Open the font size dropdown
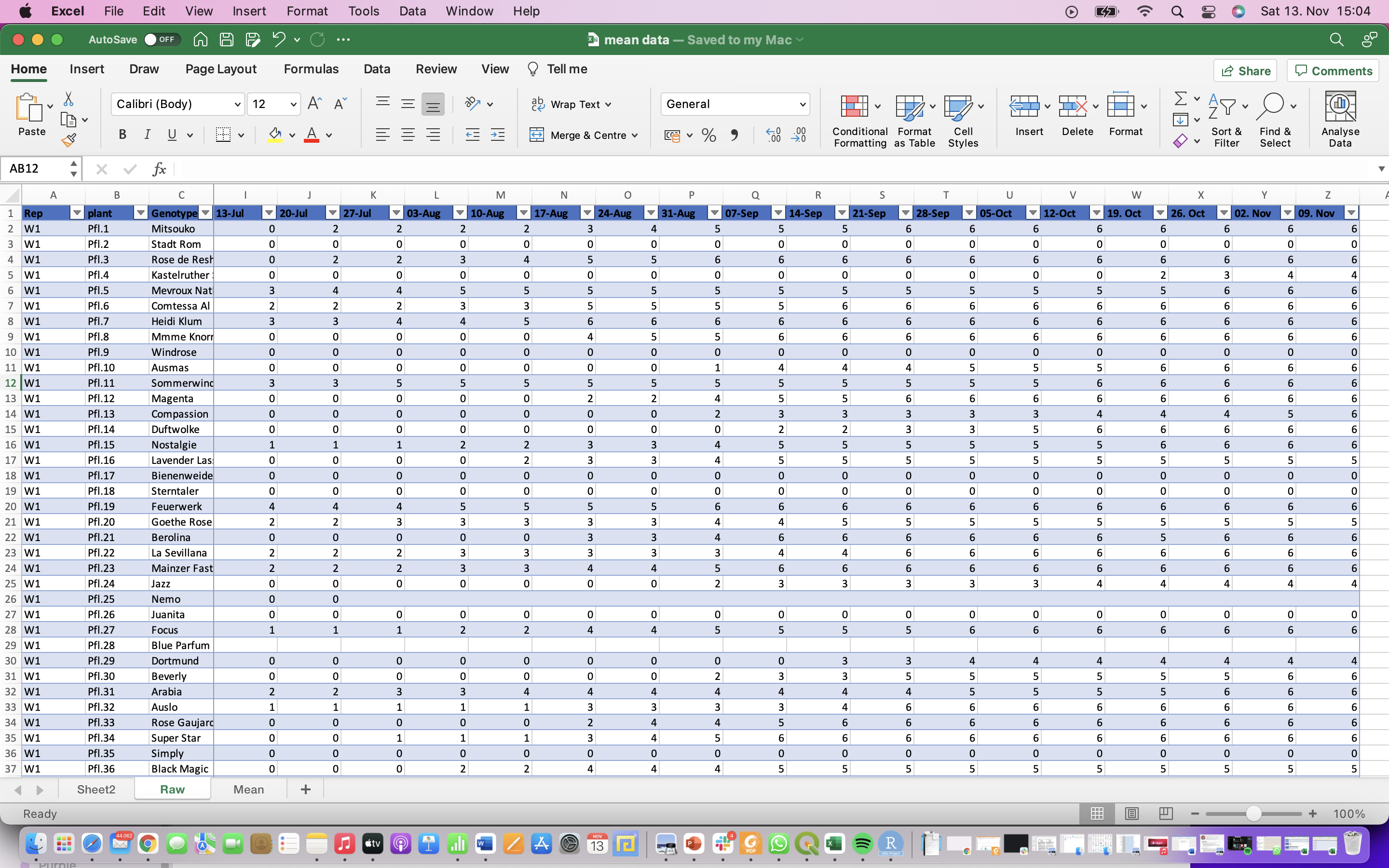Screen dimensions: 1389x868 tap(293, 104)
